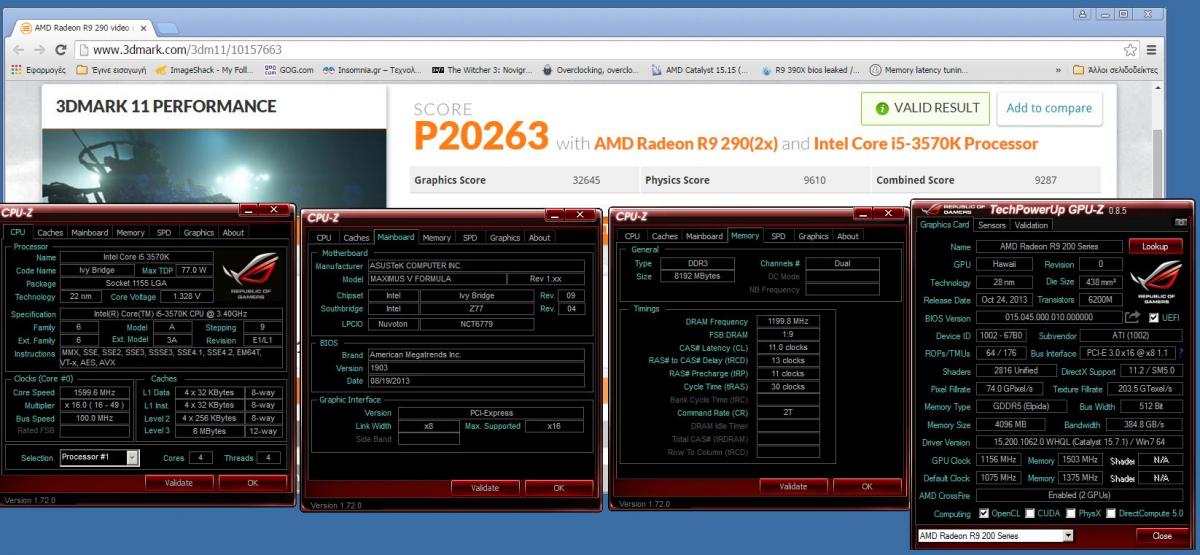Viewport: 1200px width, 555px height.
Task: Close the AMD Radeon R9 290 browser tab
Action: pos(143,27)
